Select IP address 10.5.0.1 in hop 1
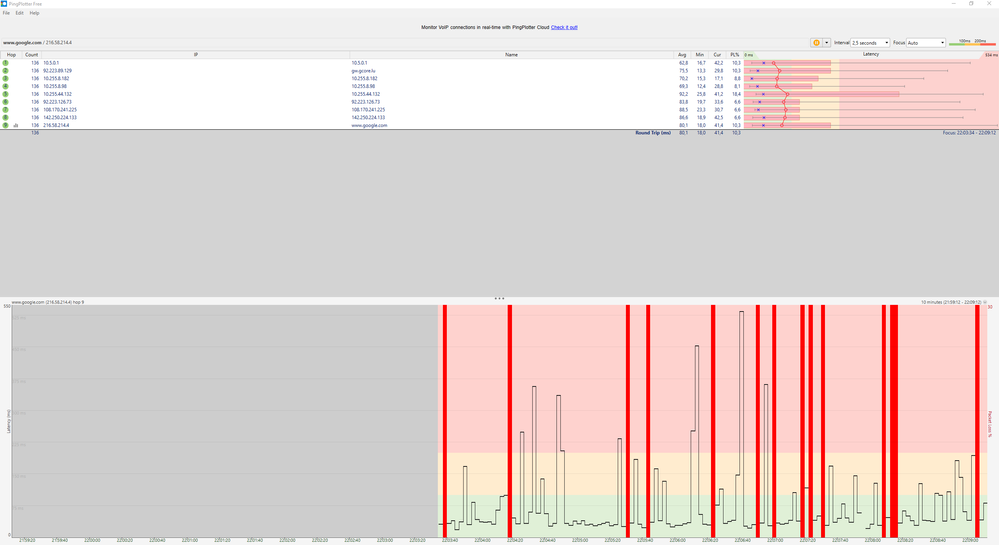Image resolution: width=999 pixels, height=545 pixels. coord(50,63)
